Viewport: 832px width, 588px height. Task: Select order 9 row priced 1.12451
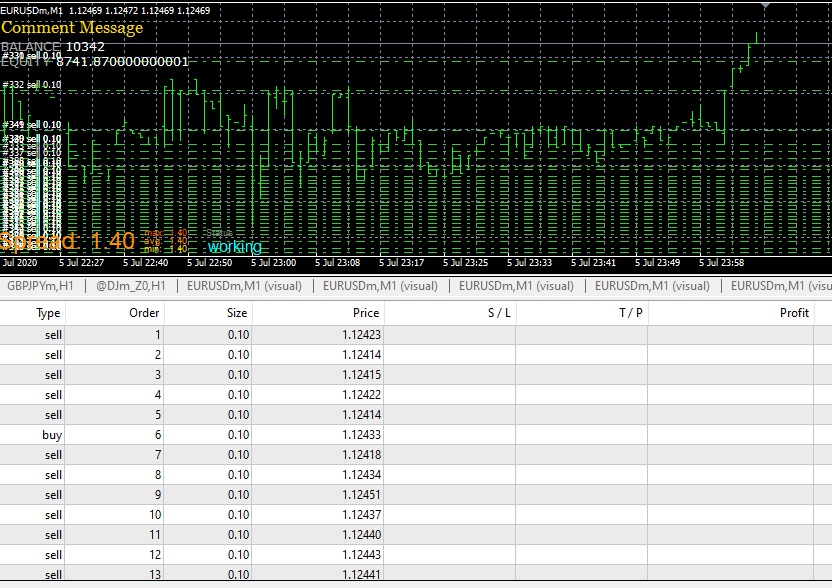click(416, 495)
